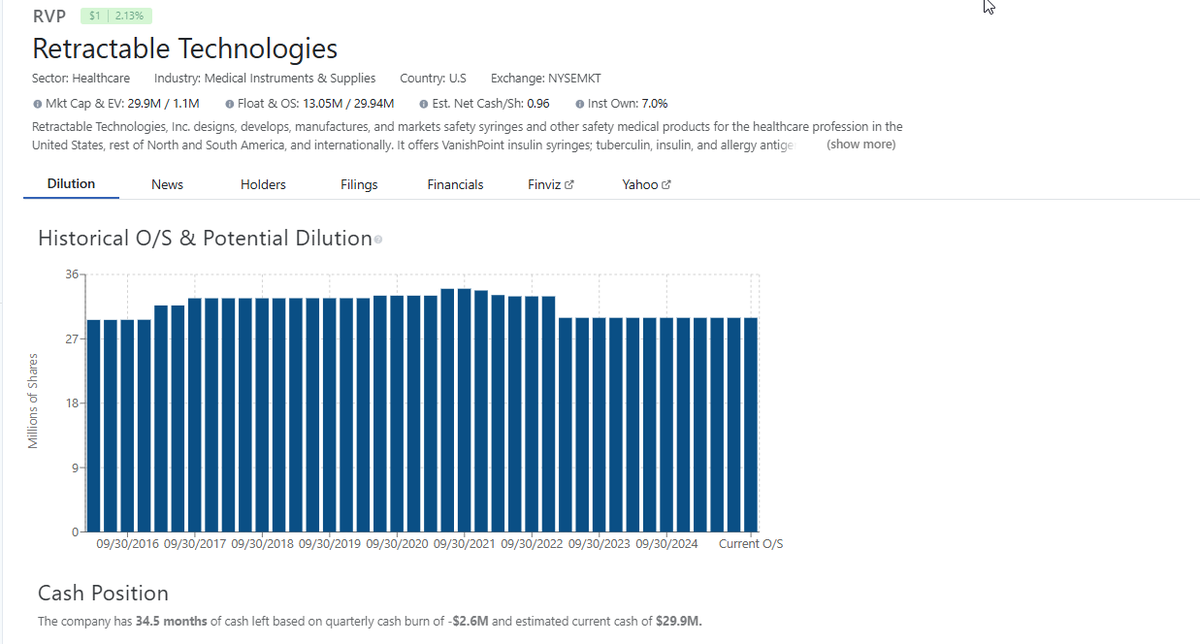Open the Yahoo external link
Image resolution: width=1200 pixels, height=644 pixels.
tap(645, 184)
